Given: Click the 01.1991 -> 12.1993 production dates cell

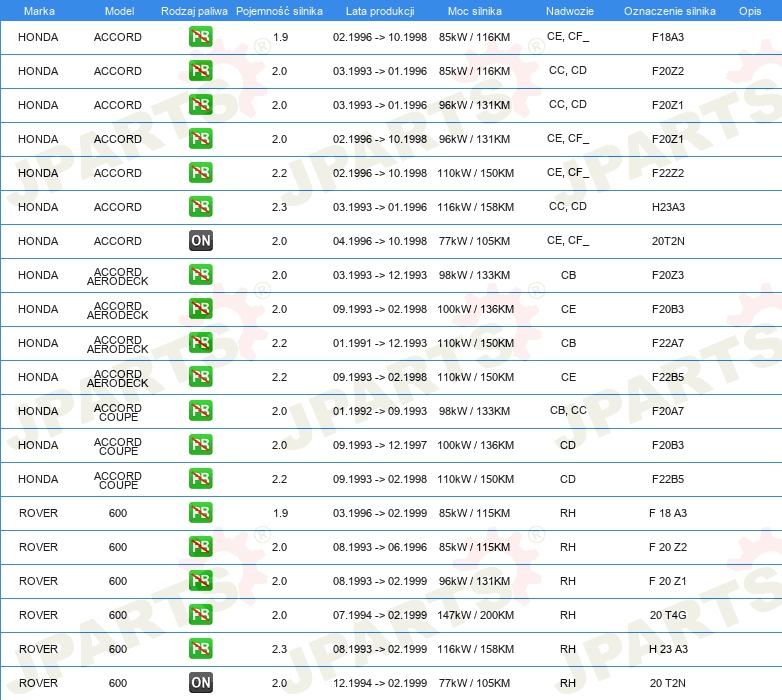Looking at the screenshot, I should (x=379, y=343).
